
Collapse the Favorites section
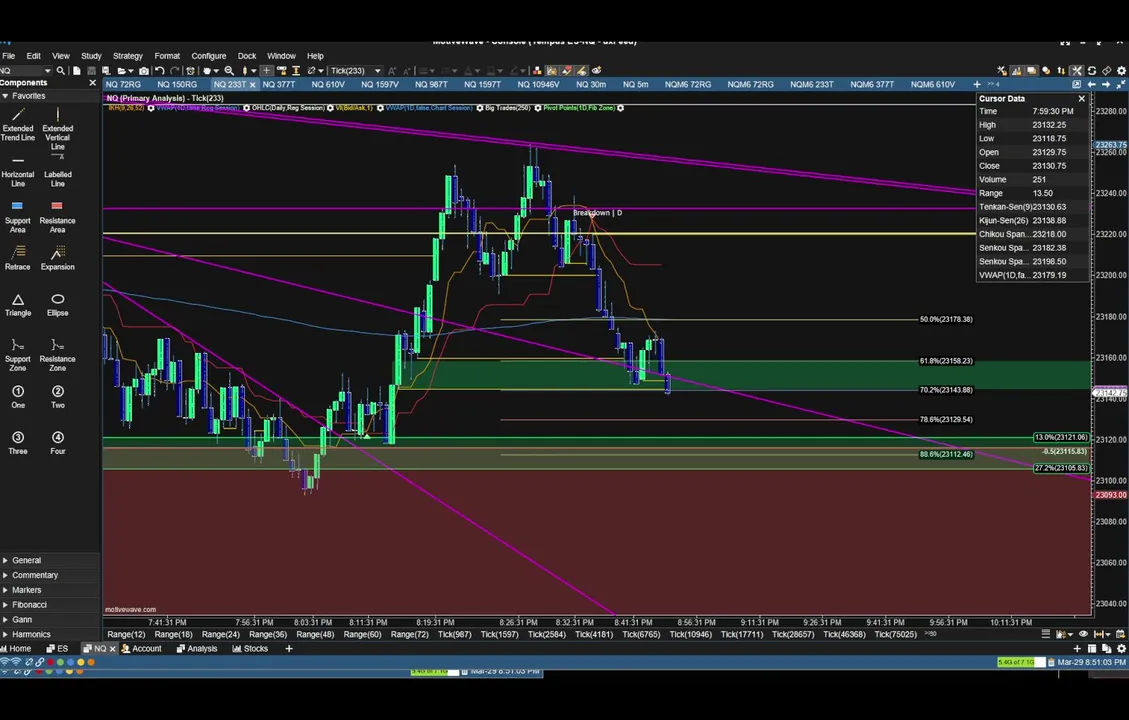pos(6,96)
